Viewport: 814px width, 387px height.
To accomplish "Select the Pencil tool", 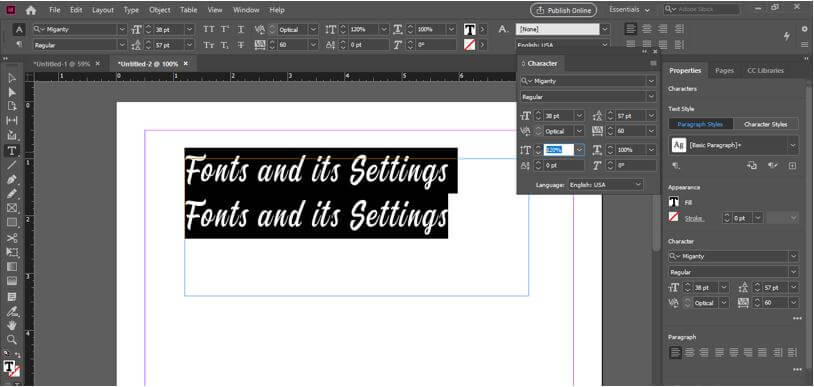I will tap(11, 194).
